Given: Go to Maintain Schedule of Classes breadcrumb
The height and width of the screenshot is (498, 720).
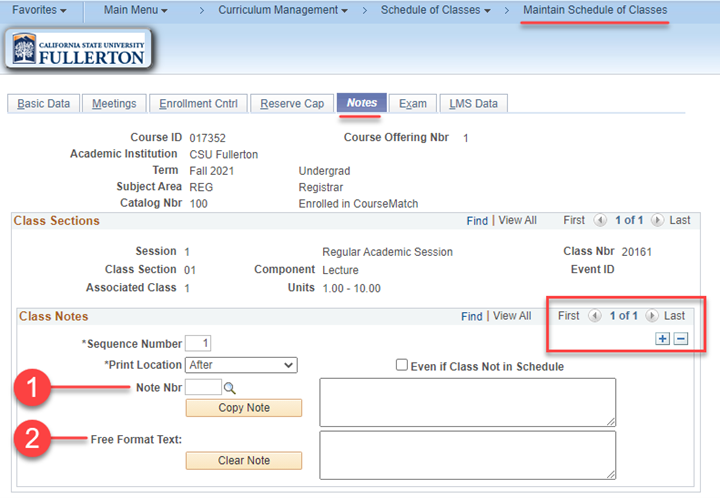Looking at the screenshot, I should [595, 10].
